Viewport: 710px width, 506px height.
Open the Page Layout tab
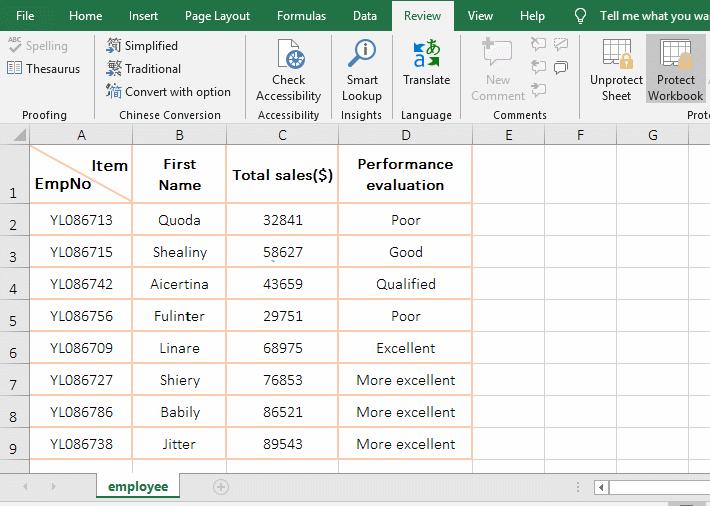click(x=217, y=16)
